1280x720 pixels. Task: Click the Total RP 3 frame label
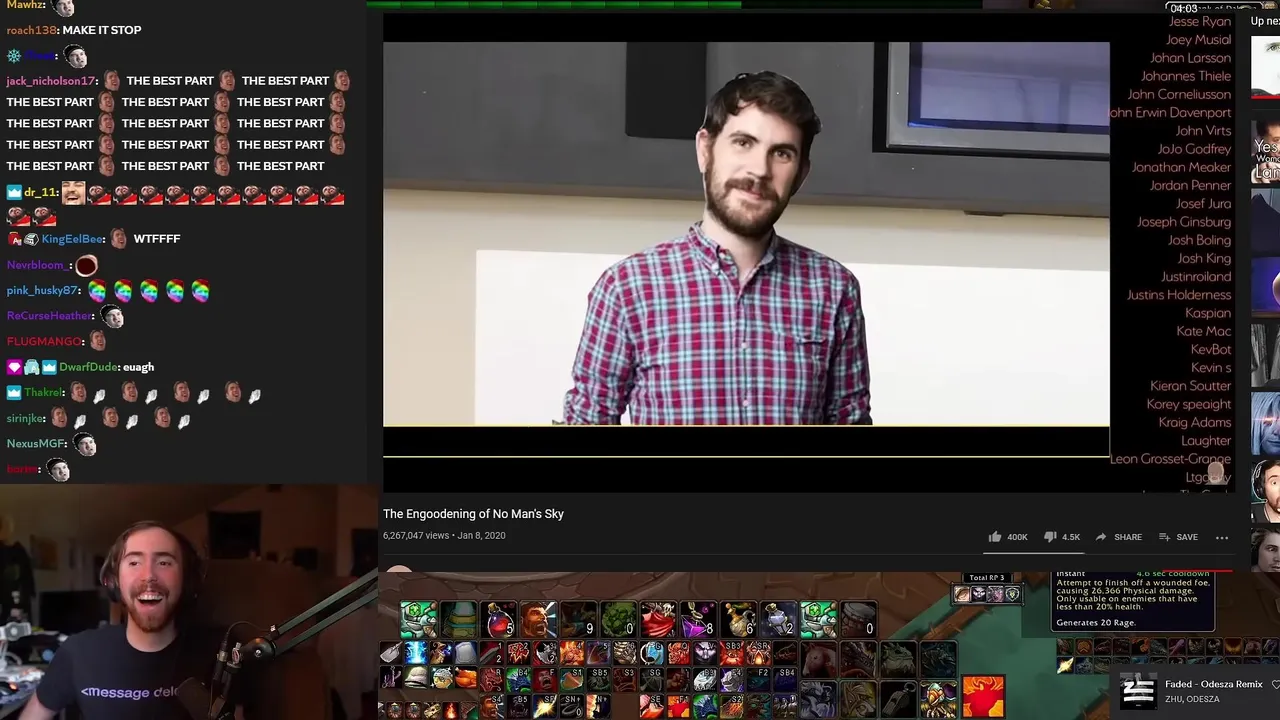pyautogui.click(x=986, y=578)
